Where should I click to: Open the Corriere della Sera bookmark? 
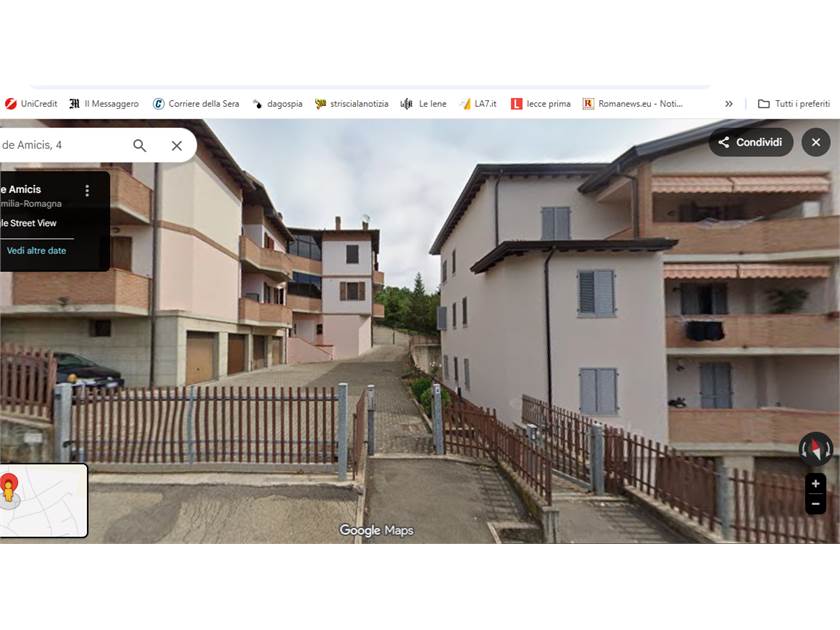click(196, 104)
